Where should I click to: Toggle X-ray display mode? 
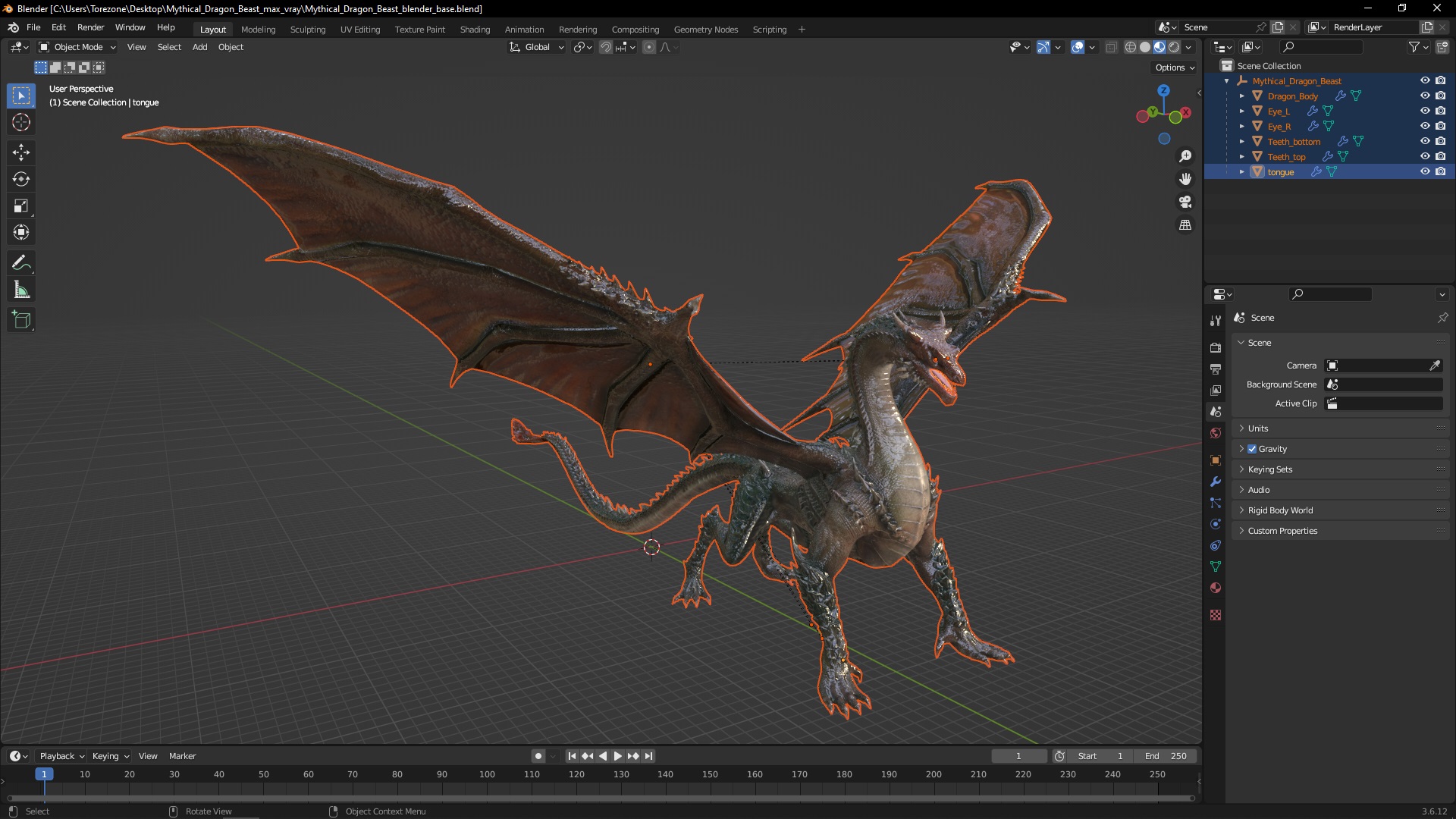coord(1111,47)
